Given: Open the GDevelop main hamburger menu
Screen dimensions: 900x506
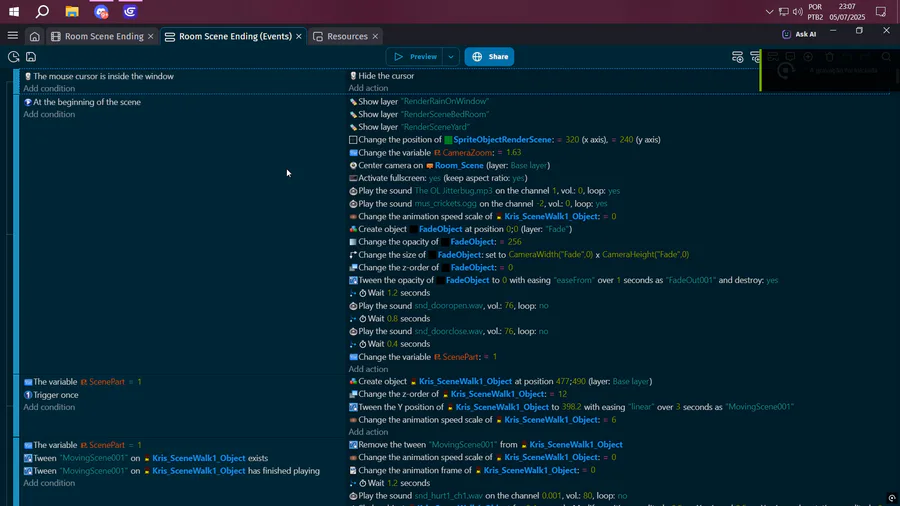Looking at the screenshot, I should tap(13, 36).
